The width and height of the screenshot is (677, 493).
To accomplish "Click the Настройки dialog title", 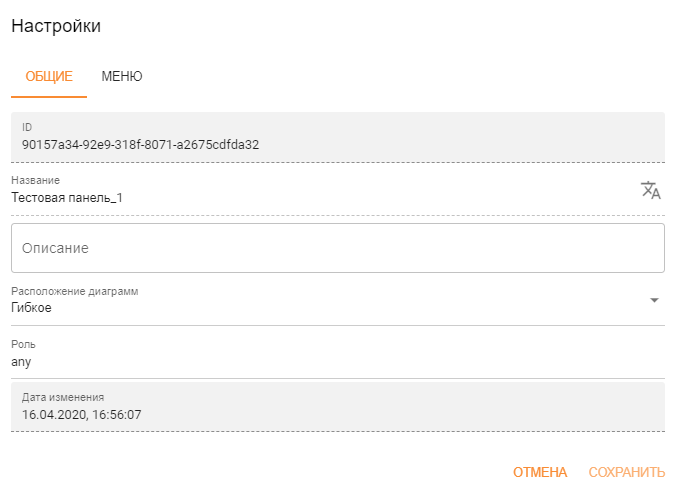I will pyautogui.click(x=56, y=26).
